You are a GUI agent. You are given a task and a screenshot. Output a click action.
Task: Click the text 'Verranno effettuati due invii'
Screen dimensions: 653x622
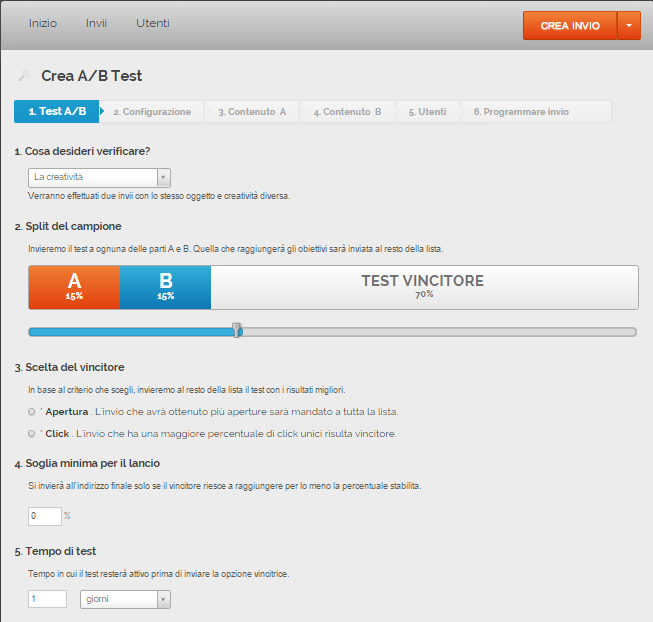pyautogui.click(x=80, y=196)
